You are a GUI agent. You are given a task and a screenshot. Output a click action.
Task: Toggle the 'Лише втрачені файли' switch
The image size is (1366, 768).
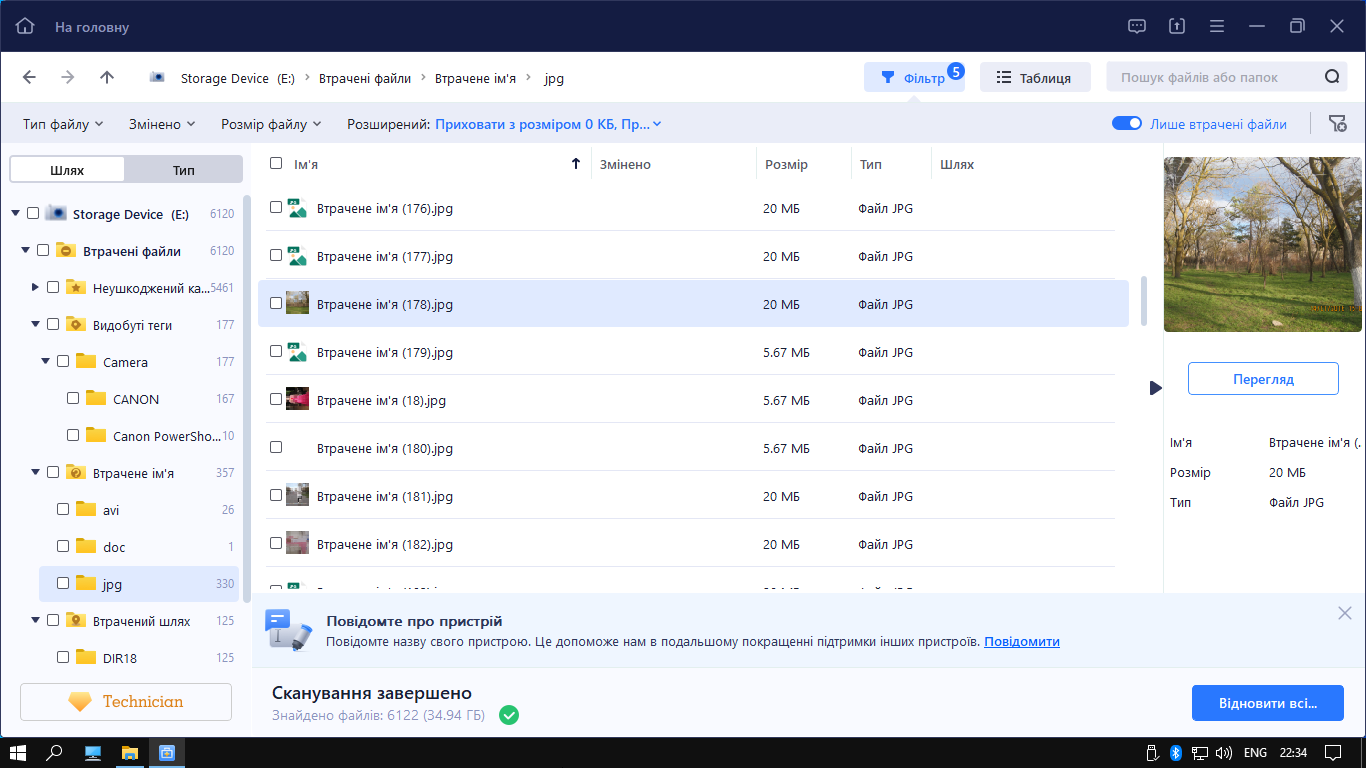pyautogui.click(x=1127, y=123)
